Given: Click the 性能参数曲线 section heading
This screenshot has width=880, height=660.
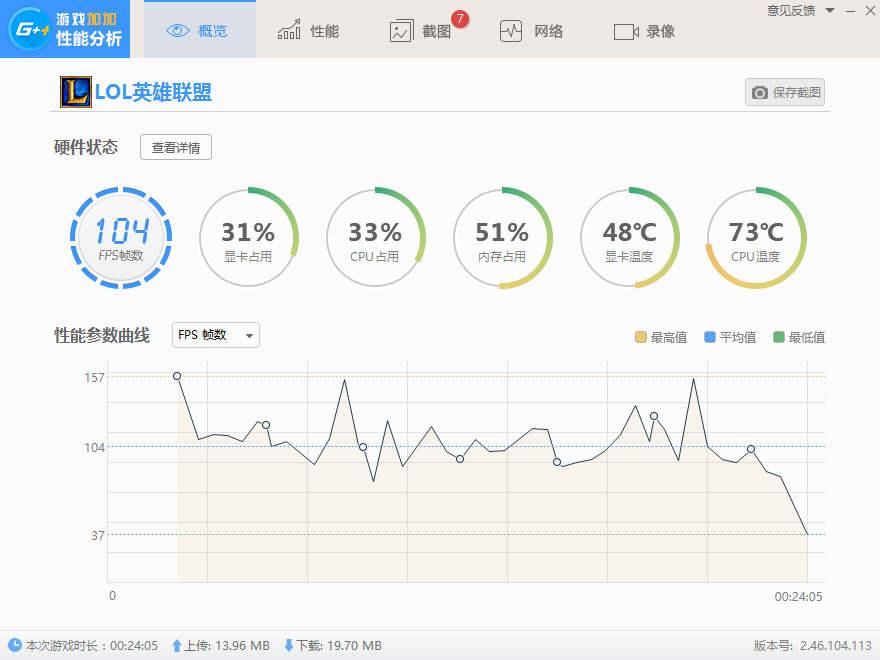Looking at the screenshot, I should coord(102,335).
